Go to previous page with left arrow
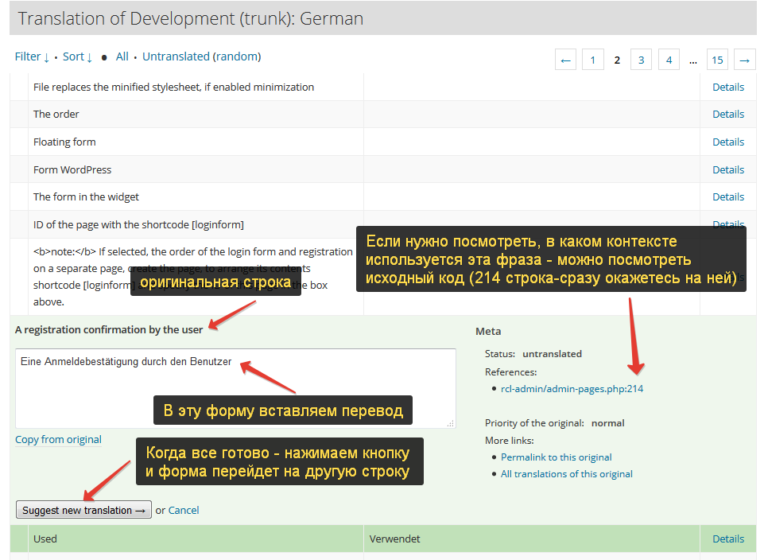This screenshot has height=560, width=768. coord(566,60)
